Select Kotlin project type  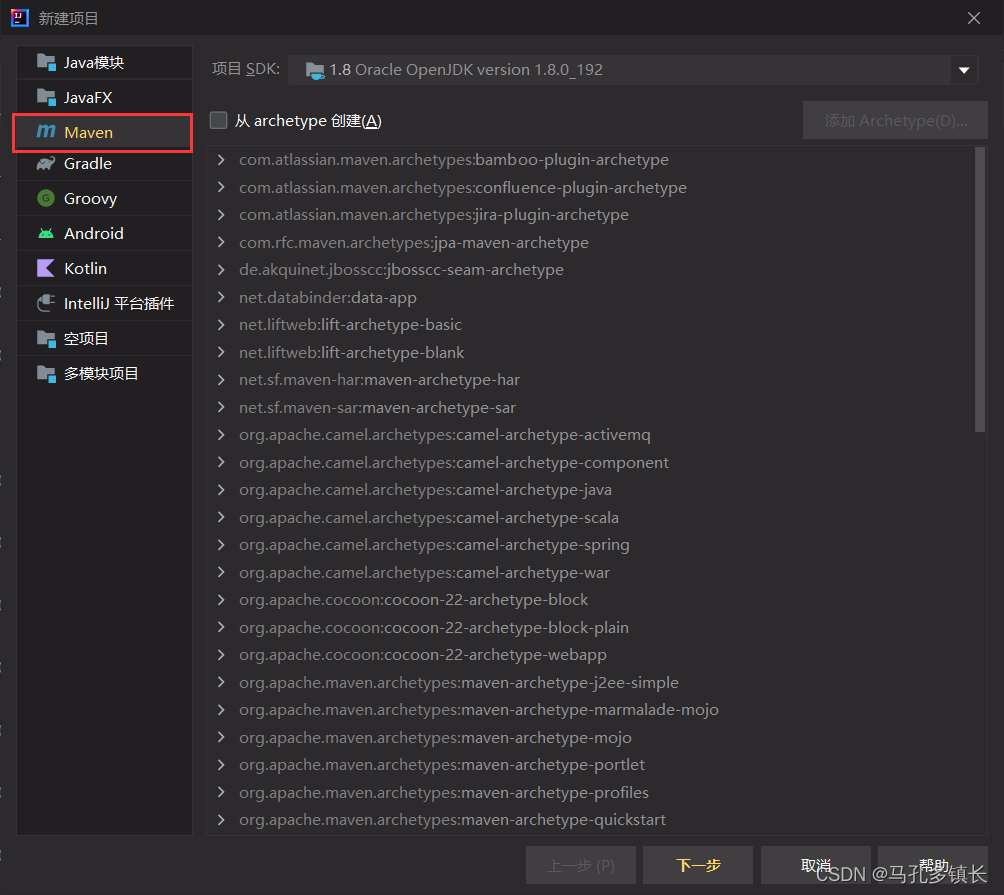pyautogui.click(x=104, y=268)
